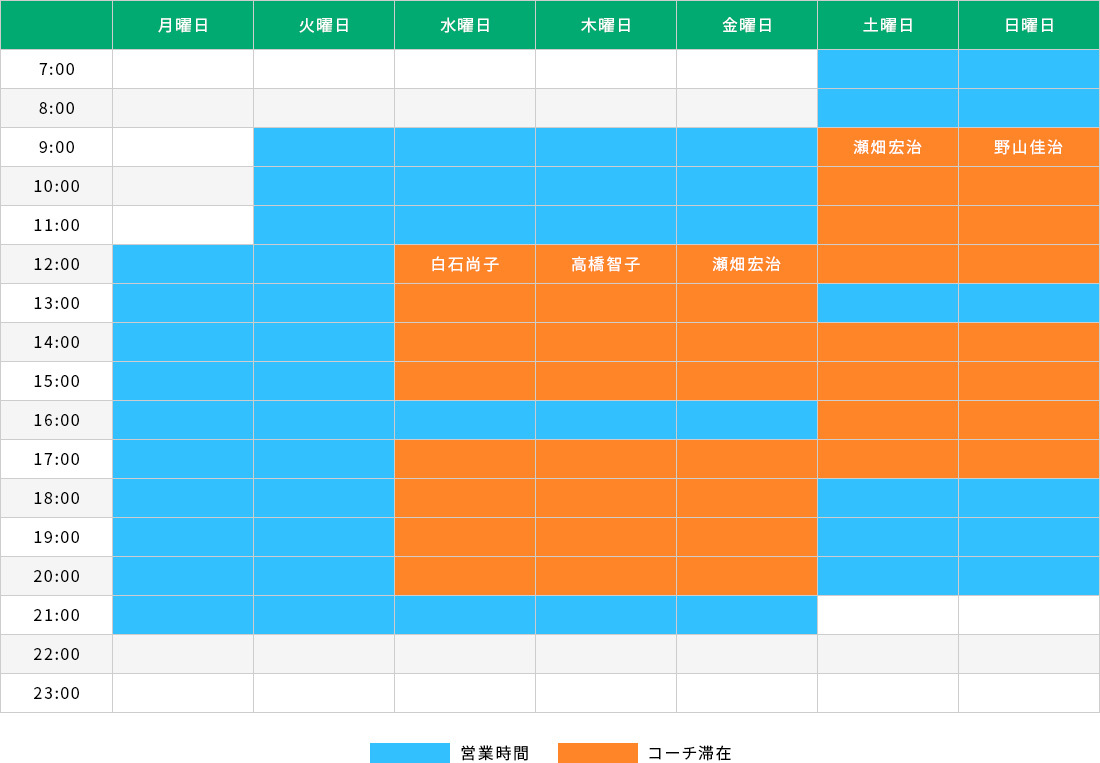Viewport: 1100px width, 763px height.
Task: Select coach 野山佳治 on Sunday
Action: tap(1029, 148)
